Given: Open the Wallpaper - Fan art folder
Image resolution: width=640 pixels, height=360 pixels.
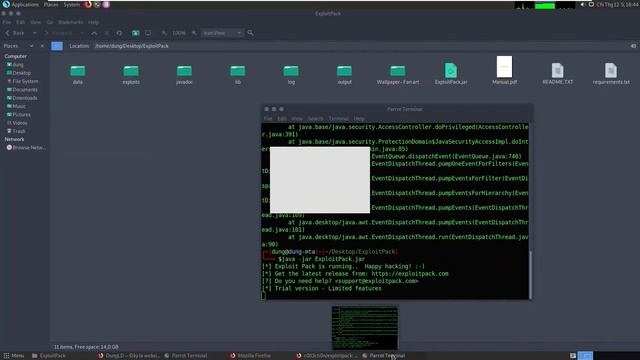Looking at the screenshot, I should (398, 74).
